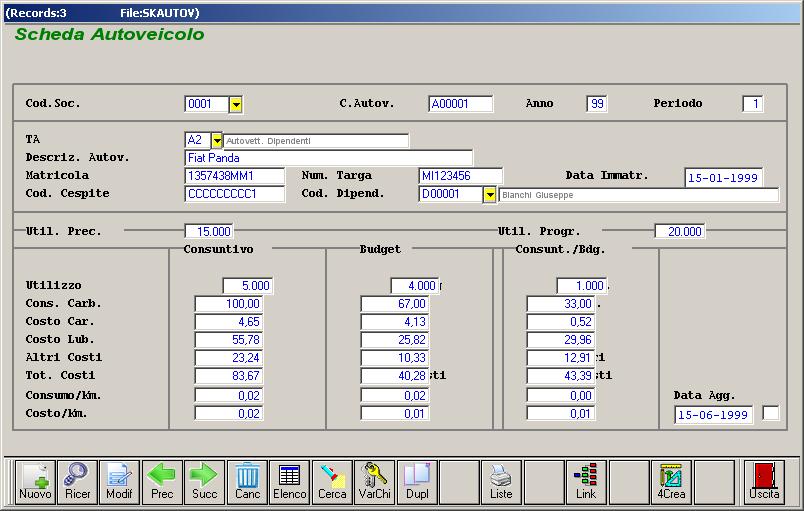Open the Link tree icon

(586, 482)
